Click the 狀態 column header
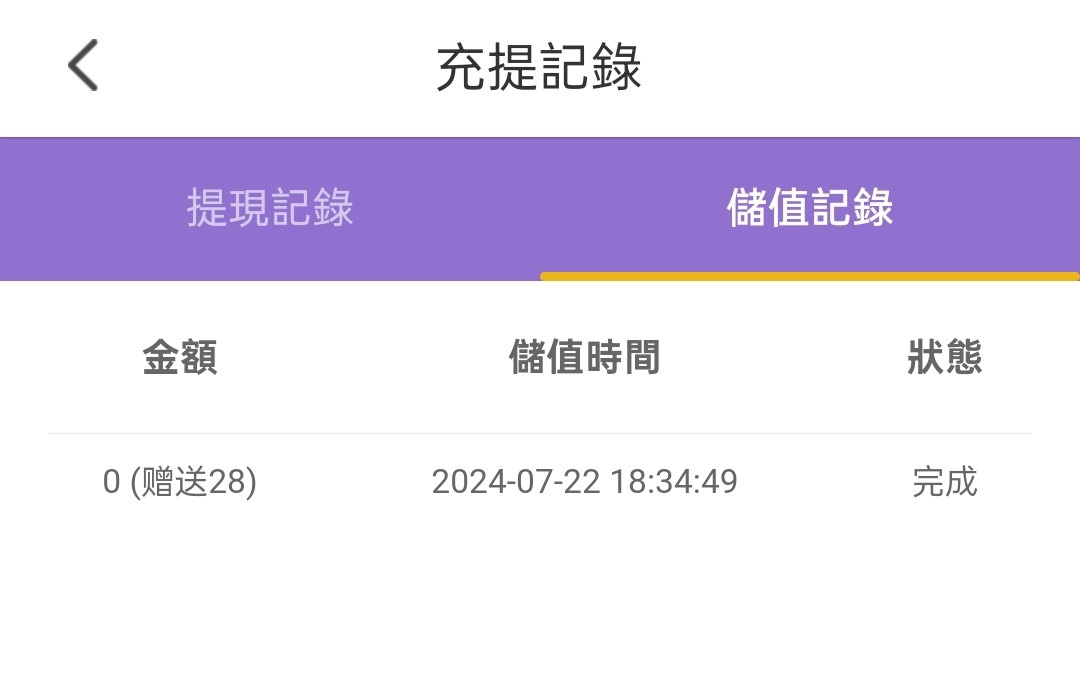The image size is (1080, 690). point(945,357)
